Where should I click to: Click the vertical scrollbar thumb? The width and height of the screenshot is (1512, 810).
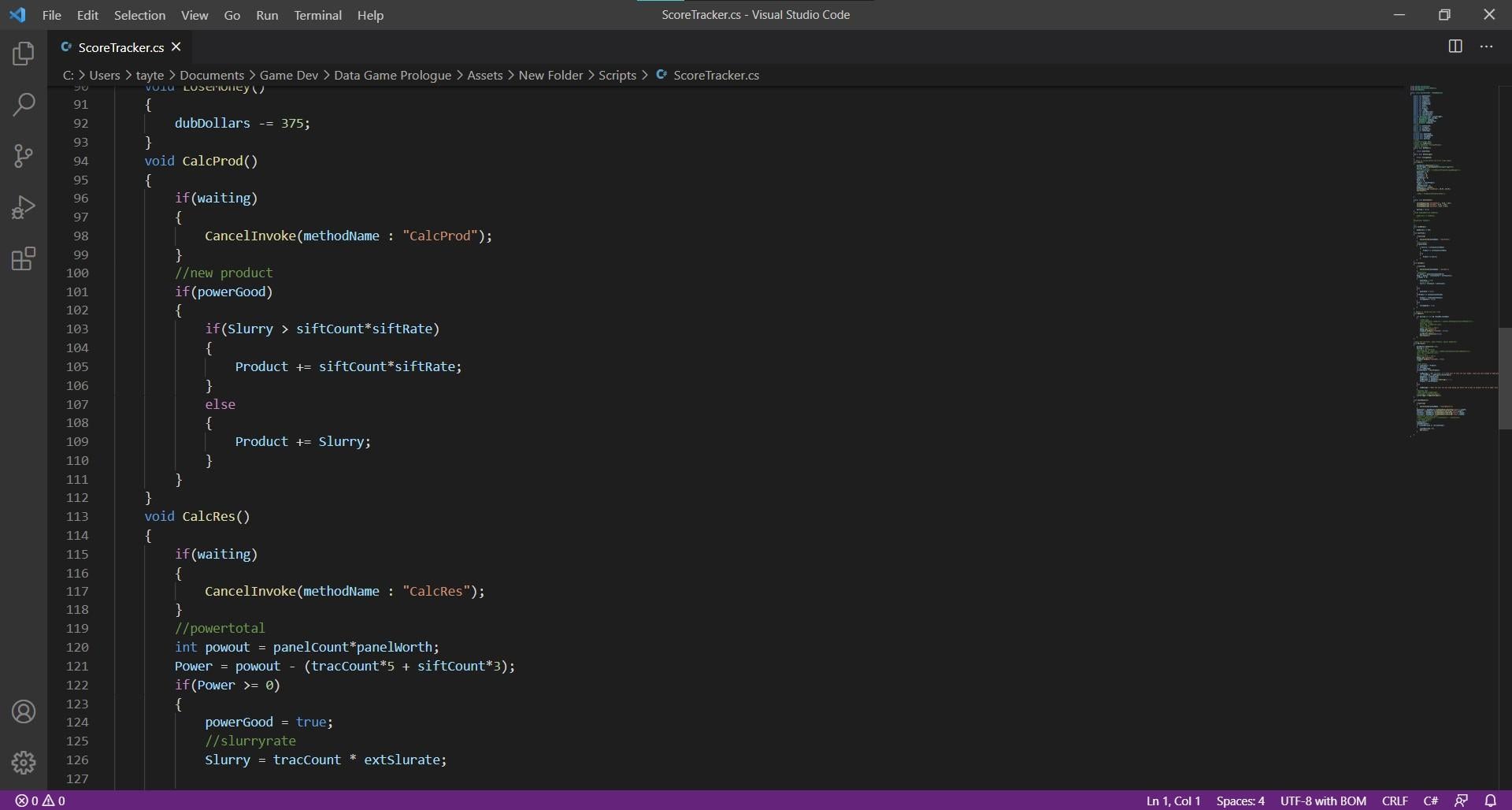[x=1504, y=378]
